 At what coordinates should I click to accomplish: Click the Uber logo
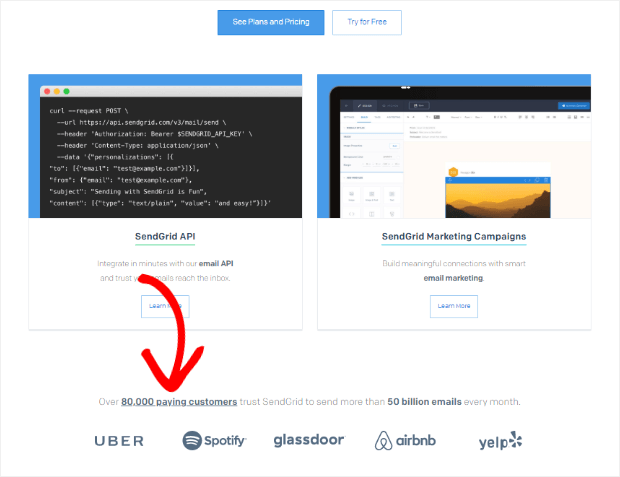119,441
